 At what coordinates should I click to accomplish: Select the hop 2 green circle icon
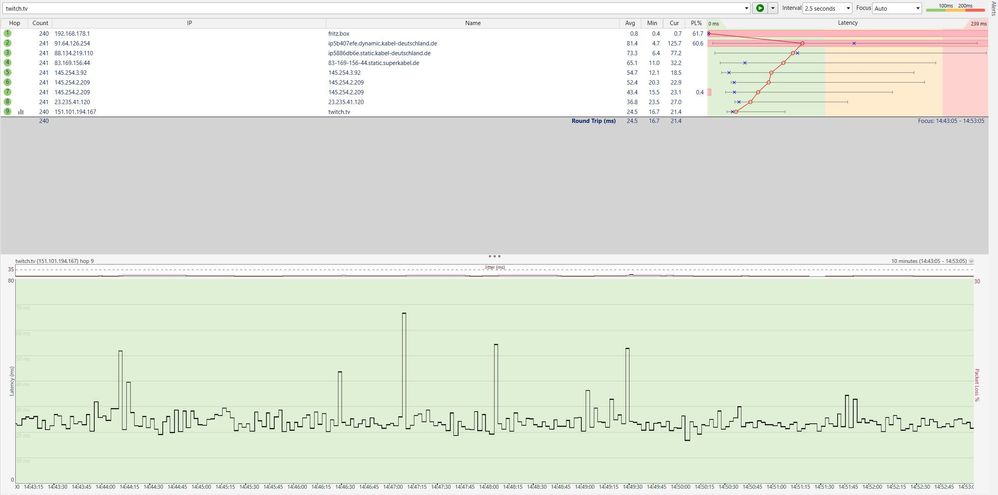(8, 43)
